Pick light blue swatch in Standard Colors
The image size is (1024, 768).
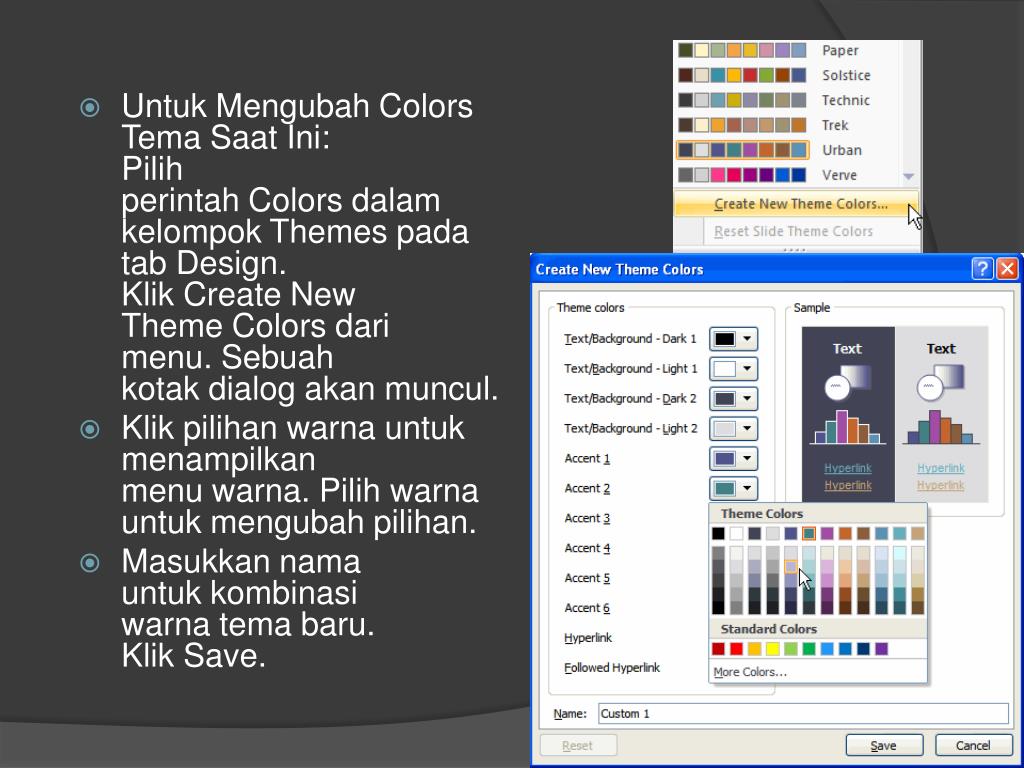point(827,648)
